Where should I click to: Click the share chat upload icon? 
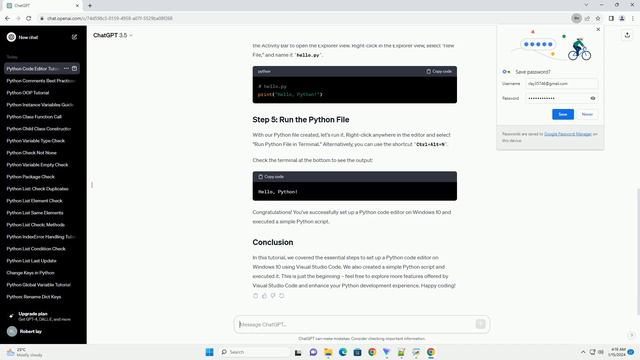pos(627,36)
